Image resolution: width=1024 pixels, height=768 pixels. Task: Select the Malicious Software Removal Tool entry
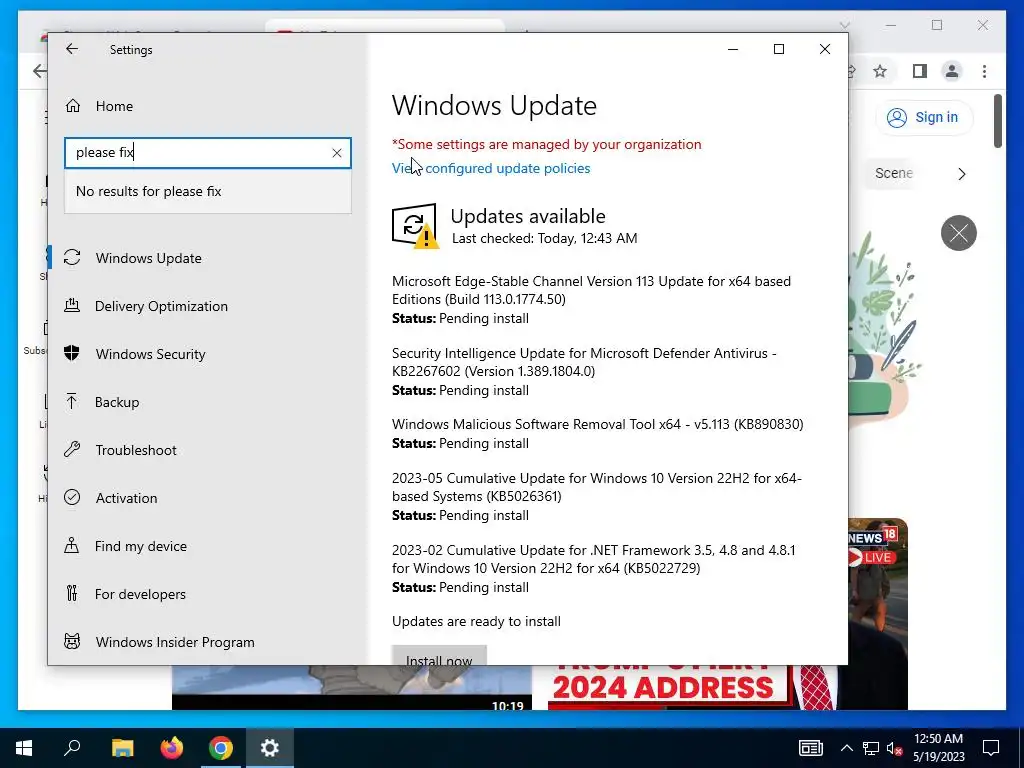click(x=598, y=424)
